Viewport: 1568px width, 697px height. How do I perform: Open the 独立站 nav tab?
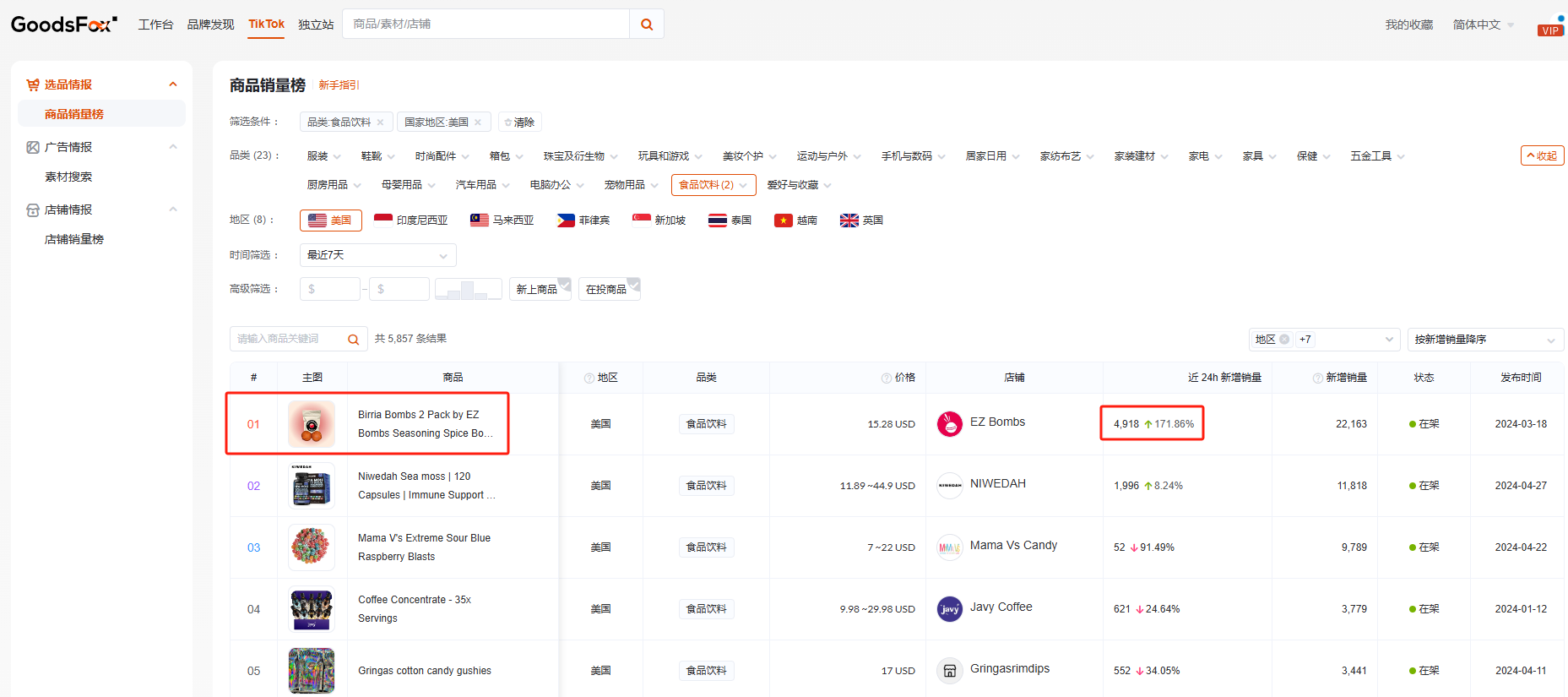click(x=316, y=25)
